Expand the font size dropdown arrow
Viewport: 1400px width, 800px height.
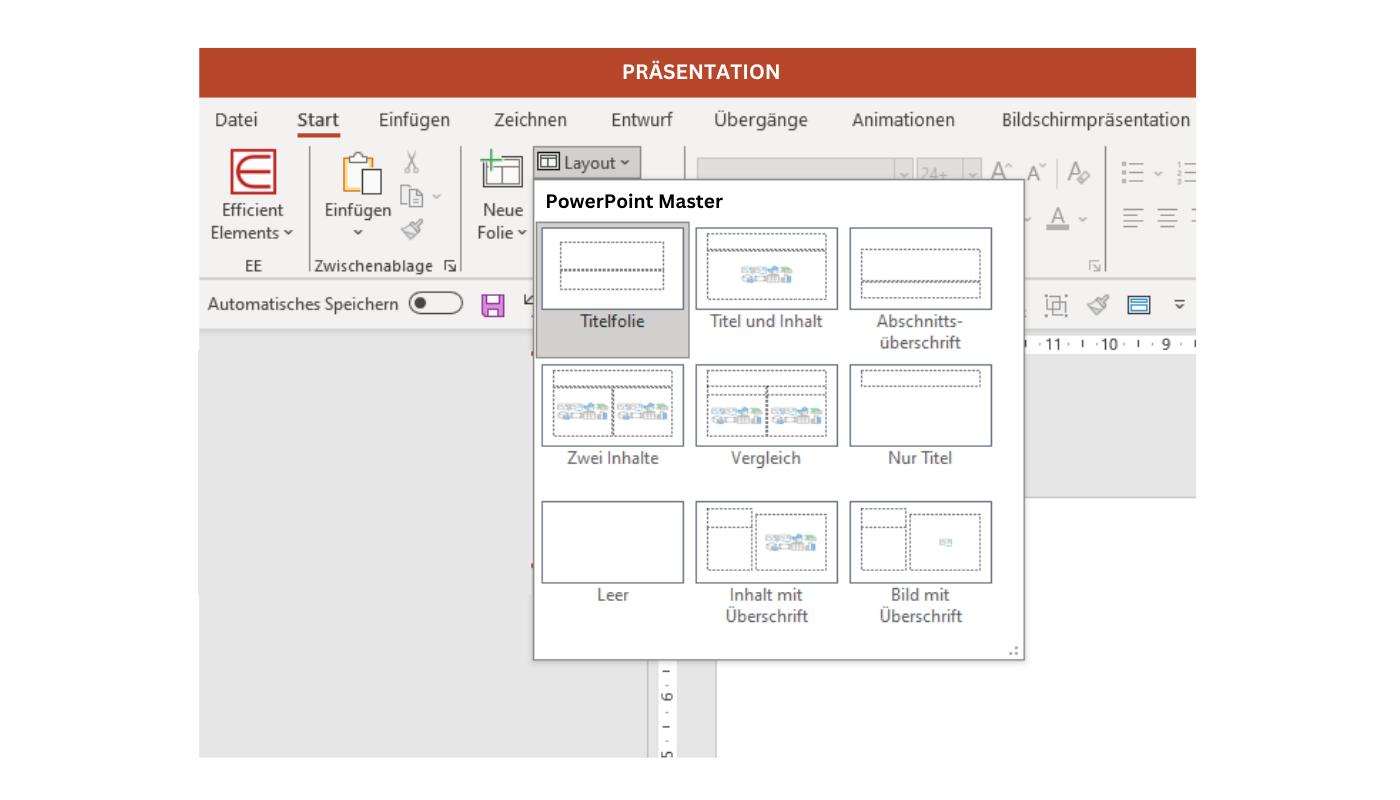coord(971,173)
